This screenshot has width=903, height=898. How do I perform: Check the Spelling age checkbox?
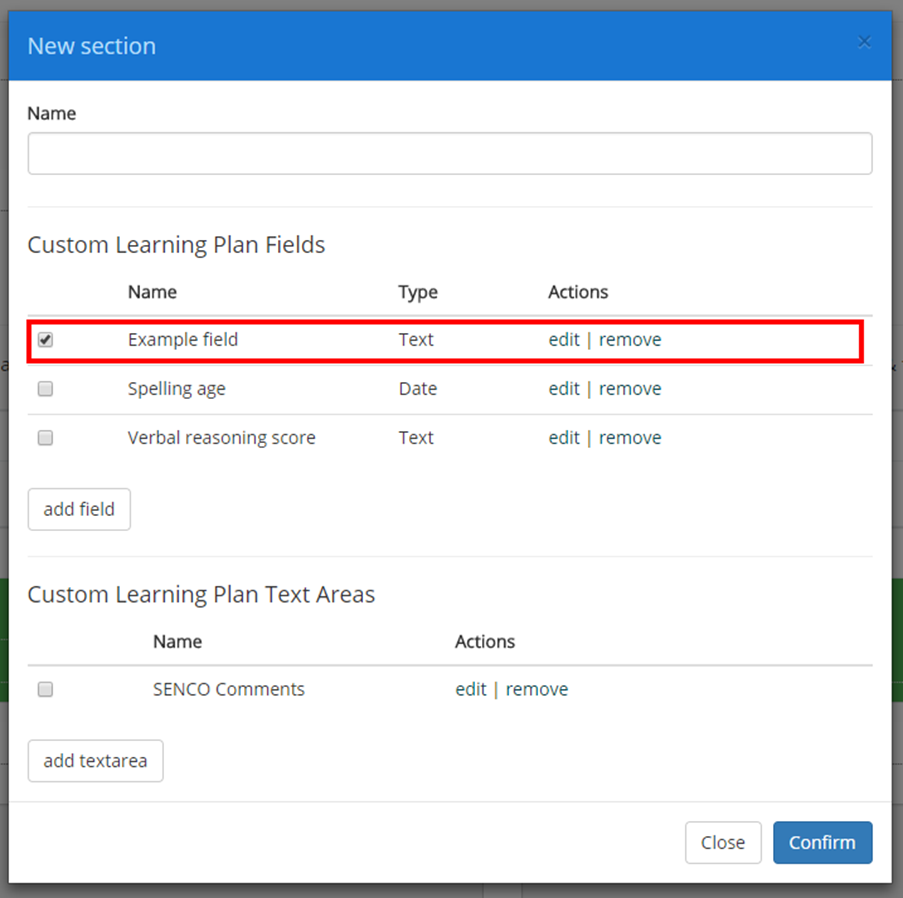[45, 388]
